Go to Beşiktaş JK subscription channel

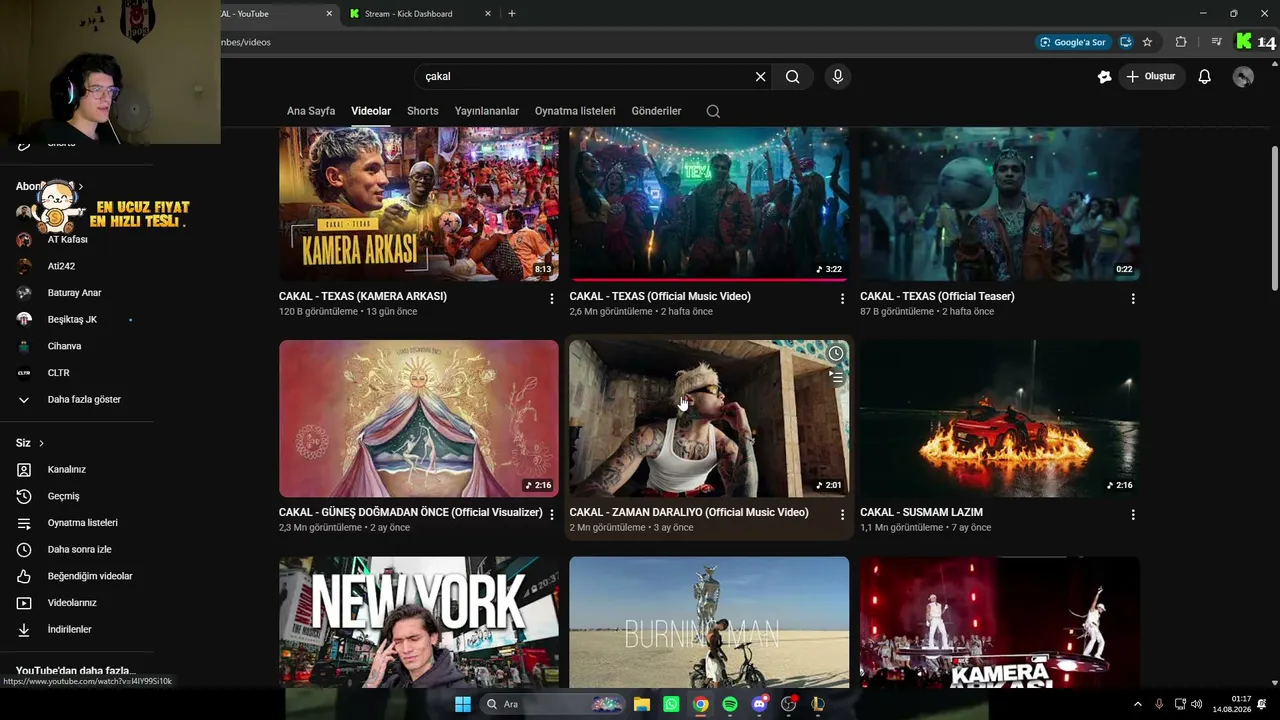click(72, 319)
